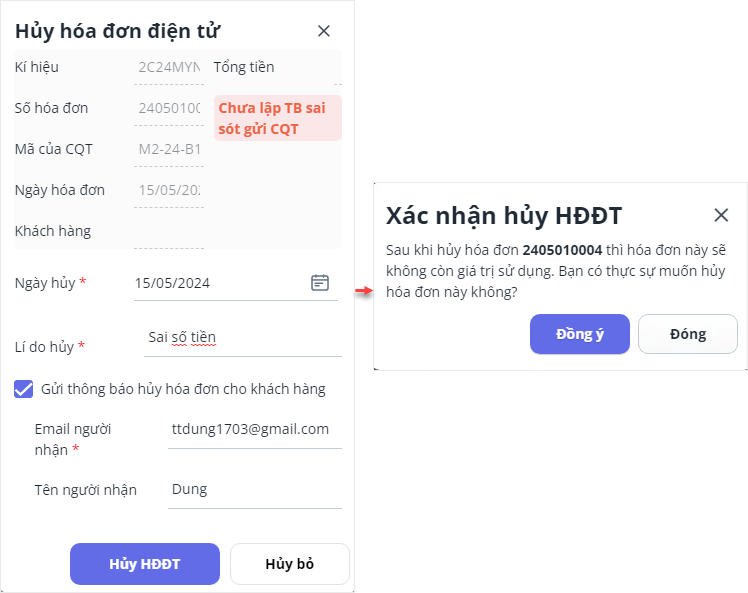The image size is (748, 593).
Task: Click the Kí hiệu read-only field
Action: 169,69
